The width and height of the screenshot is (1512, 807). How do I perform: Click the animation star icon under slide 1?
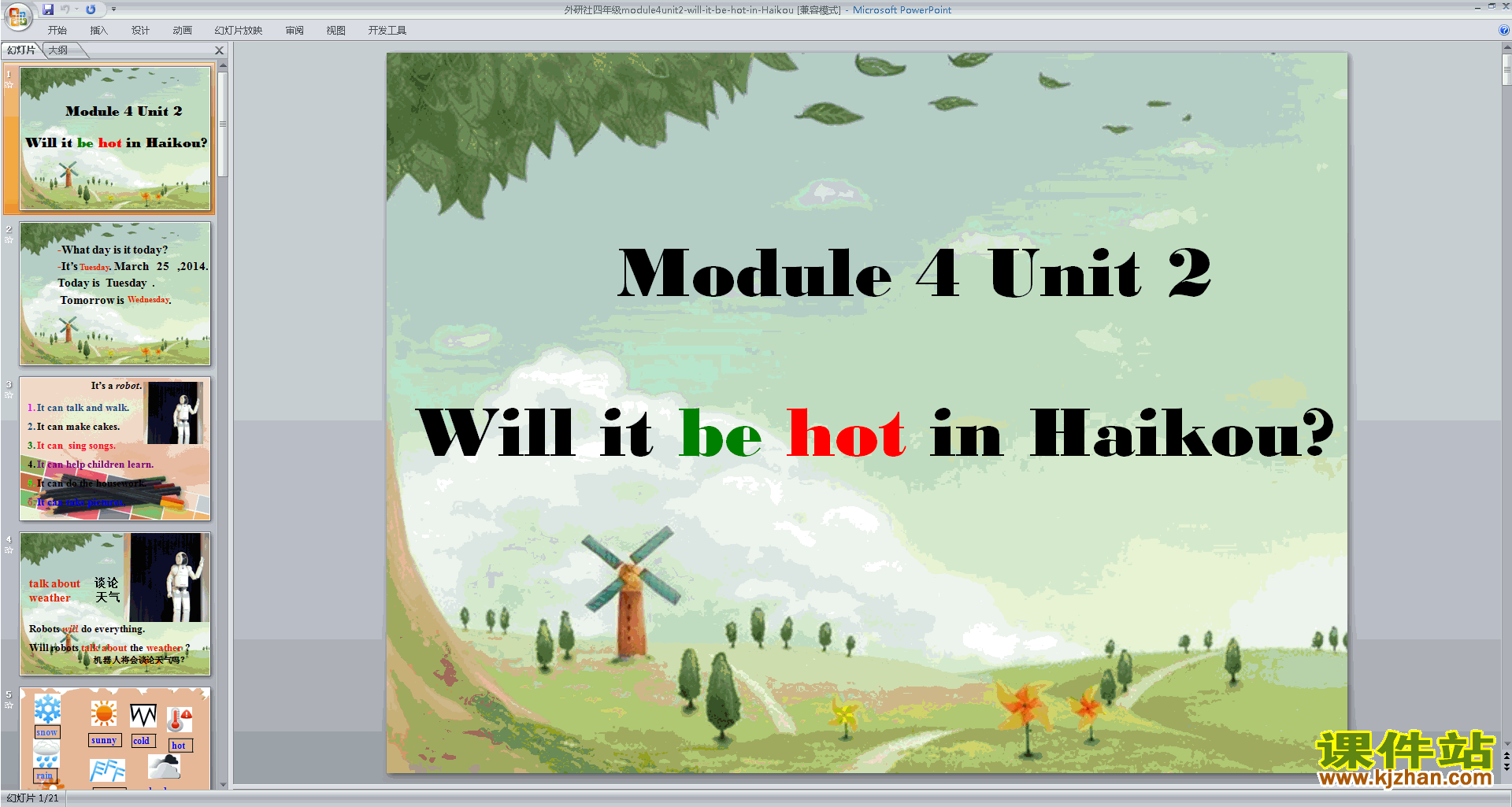(x=9, y=85)
